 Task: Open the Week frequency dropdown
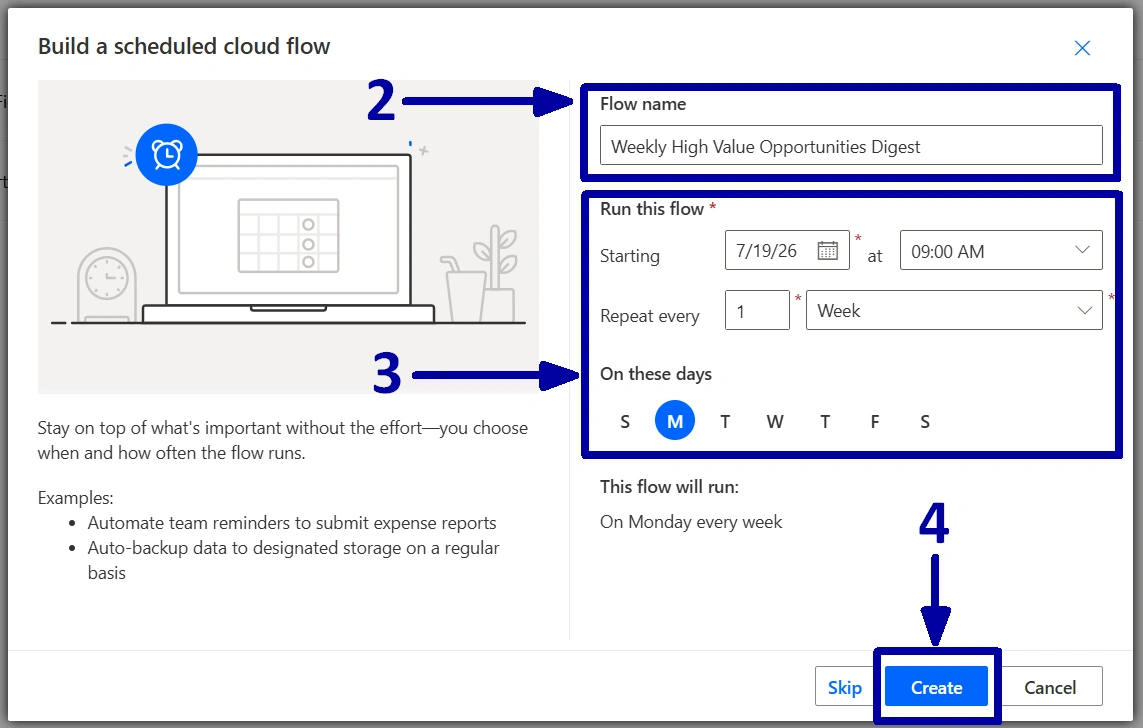click(x=953, y=310)
